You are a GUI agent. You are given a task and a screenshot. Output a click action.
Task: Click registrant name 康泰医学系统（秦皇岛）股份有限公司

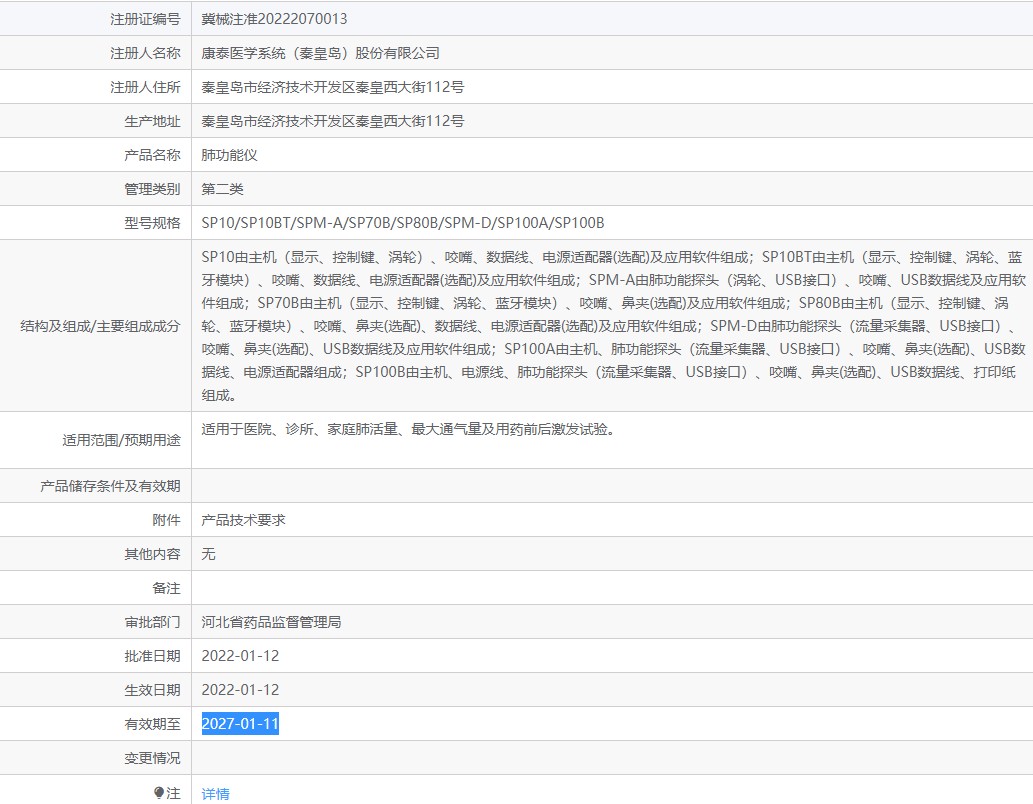[320, 53]
